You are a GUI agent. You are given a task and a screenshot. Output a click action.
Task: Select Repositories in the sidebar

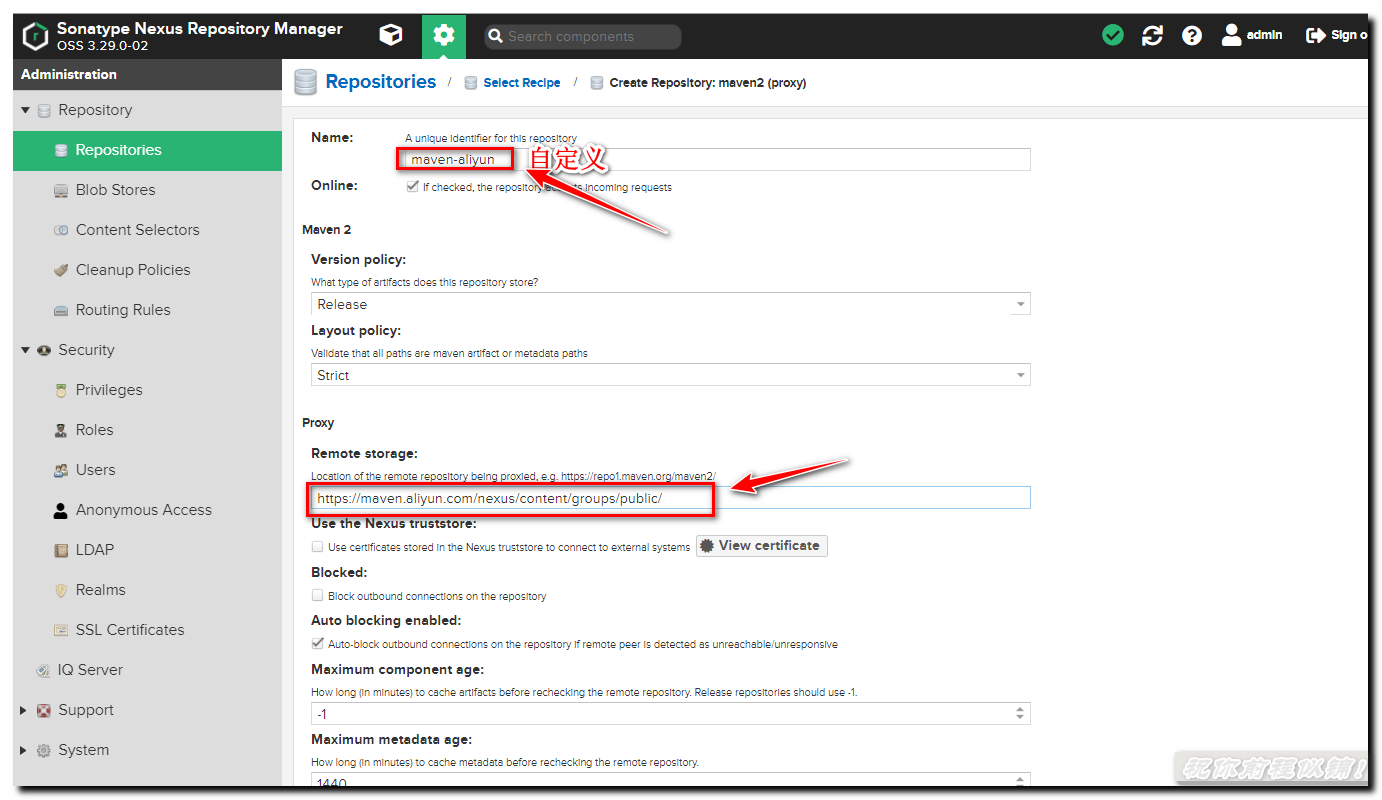tap(147, 150)
